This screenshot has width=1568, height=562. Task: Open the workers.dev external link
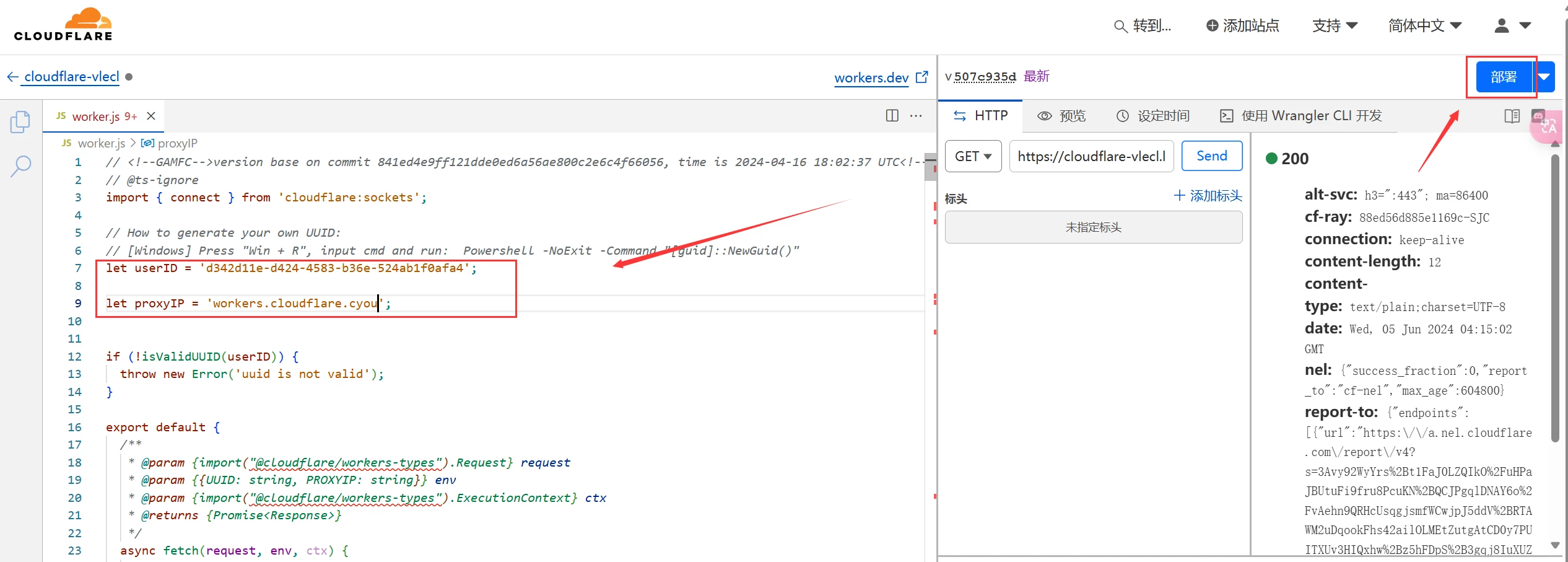[x=881, y=77]
